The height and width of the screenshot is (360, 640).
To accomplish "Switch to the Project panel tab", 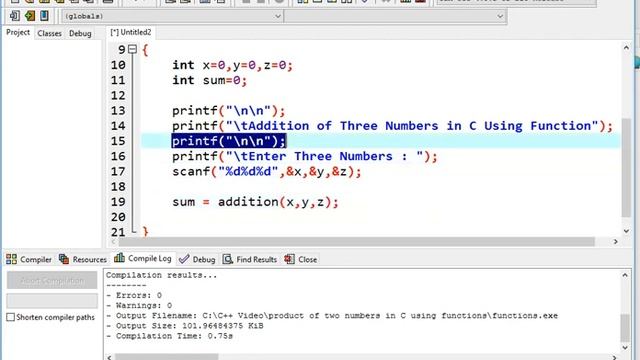I will coord(18,32).
